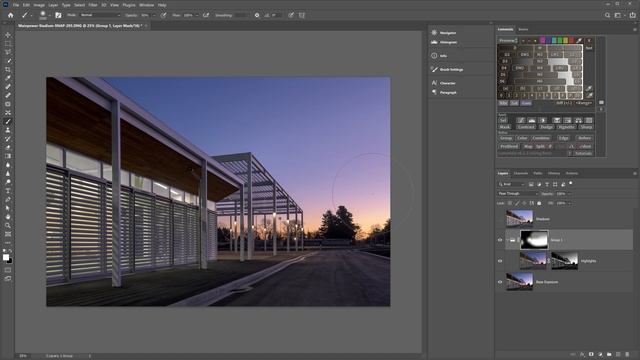Open the Paragraph panel
The image size is (640, 360).
pos(444,93)
